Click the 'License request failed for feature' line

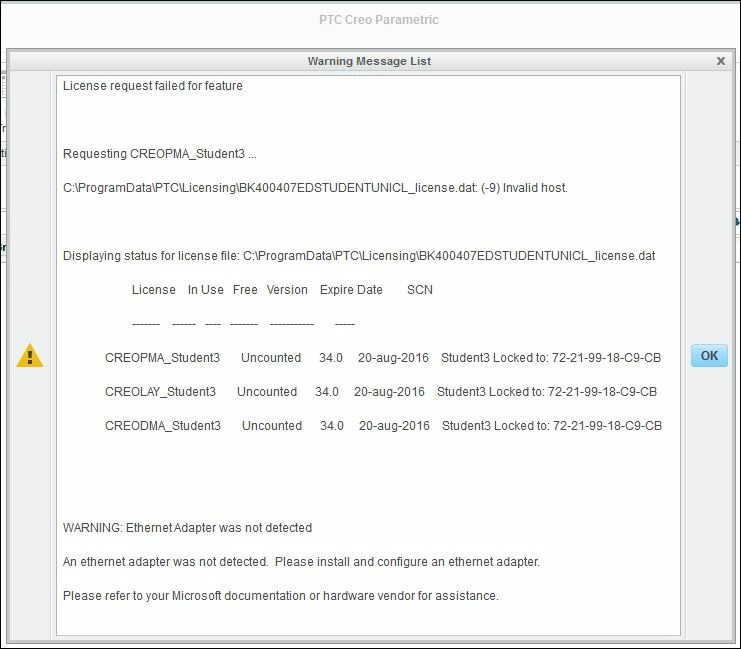153,86
